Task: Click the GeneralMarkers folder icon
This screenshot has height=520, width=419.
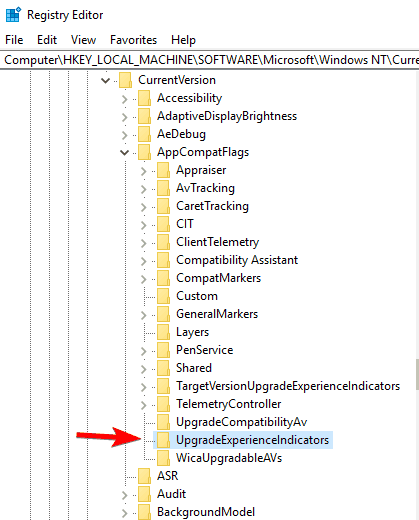Action: coord(163,314)
